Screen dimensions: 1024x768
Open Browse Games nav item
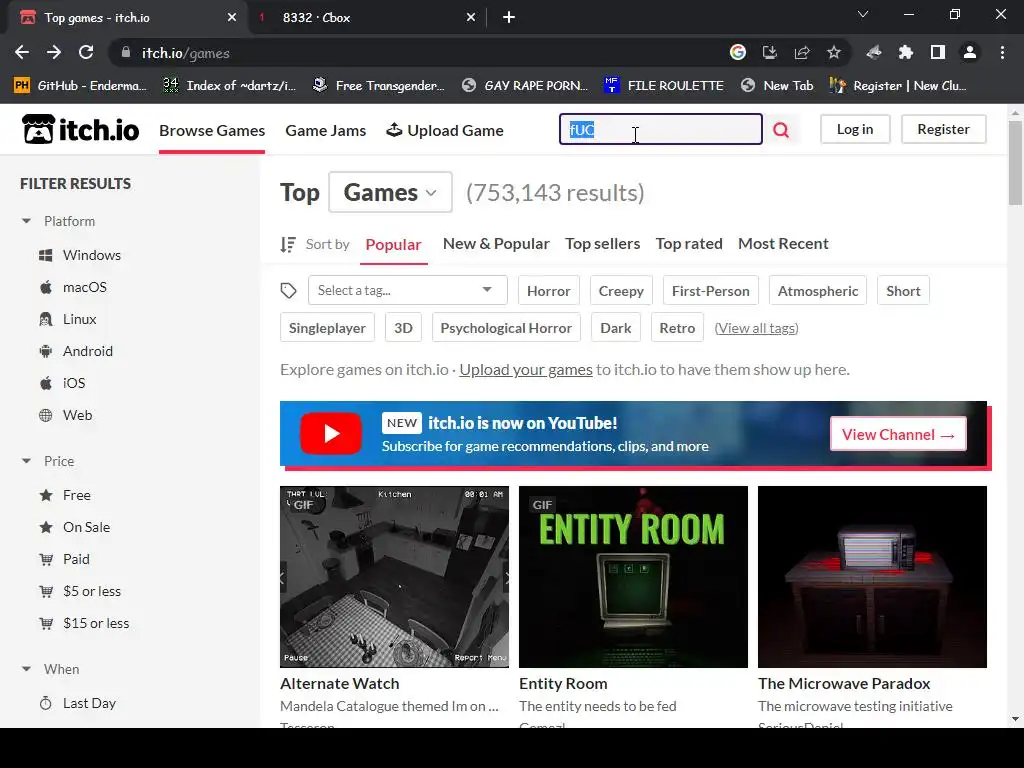[x=212, y=131]
